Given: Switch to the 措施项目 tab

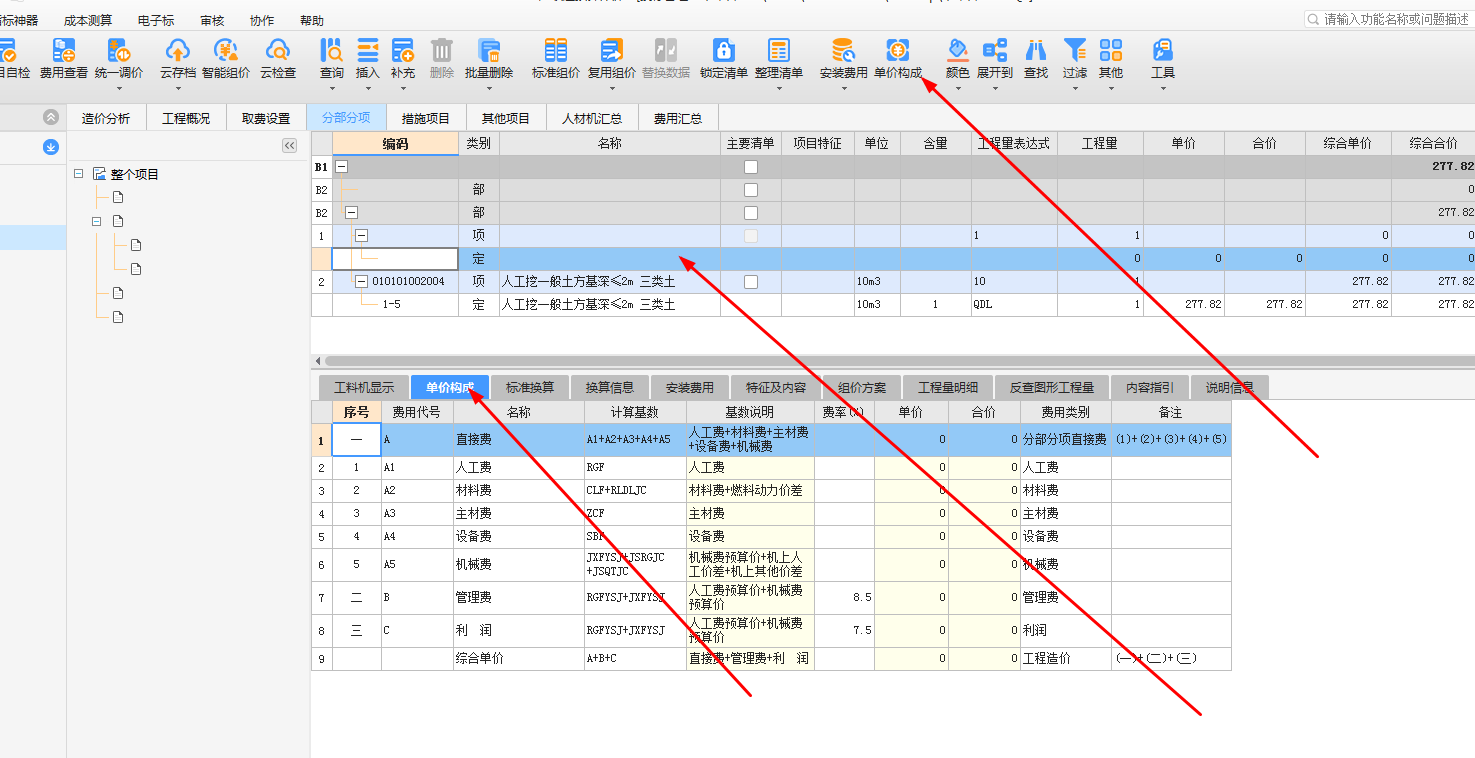Looking at the screenshot, I should point(426,118).
